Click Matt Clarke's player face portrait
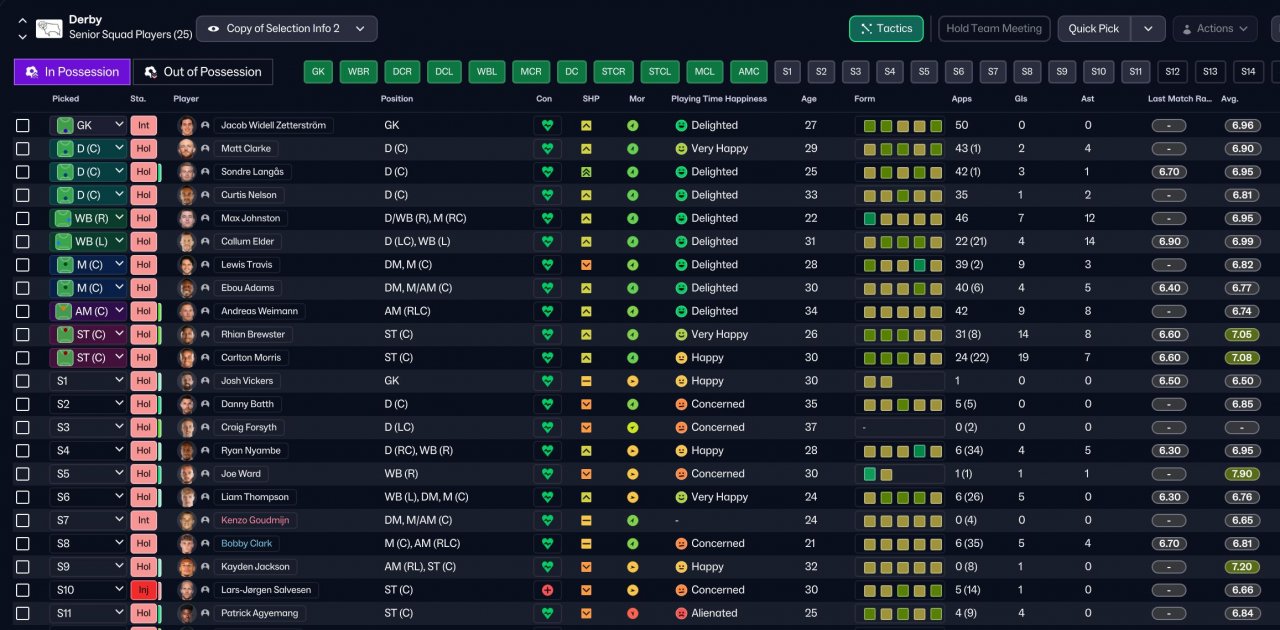This screenshot has height=630, width=1280. tap(186, 148)
